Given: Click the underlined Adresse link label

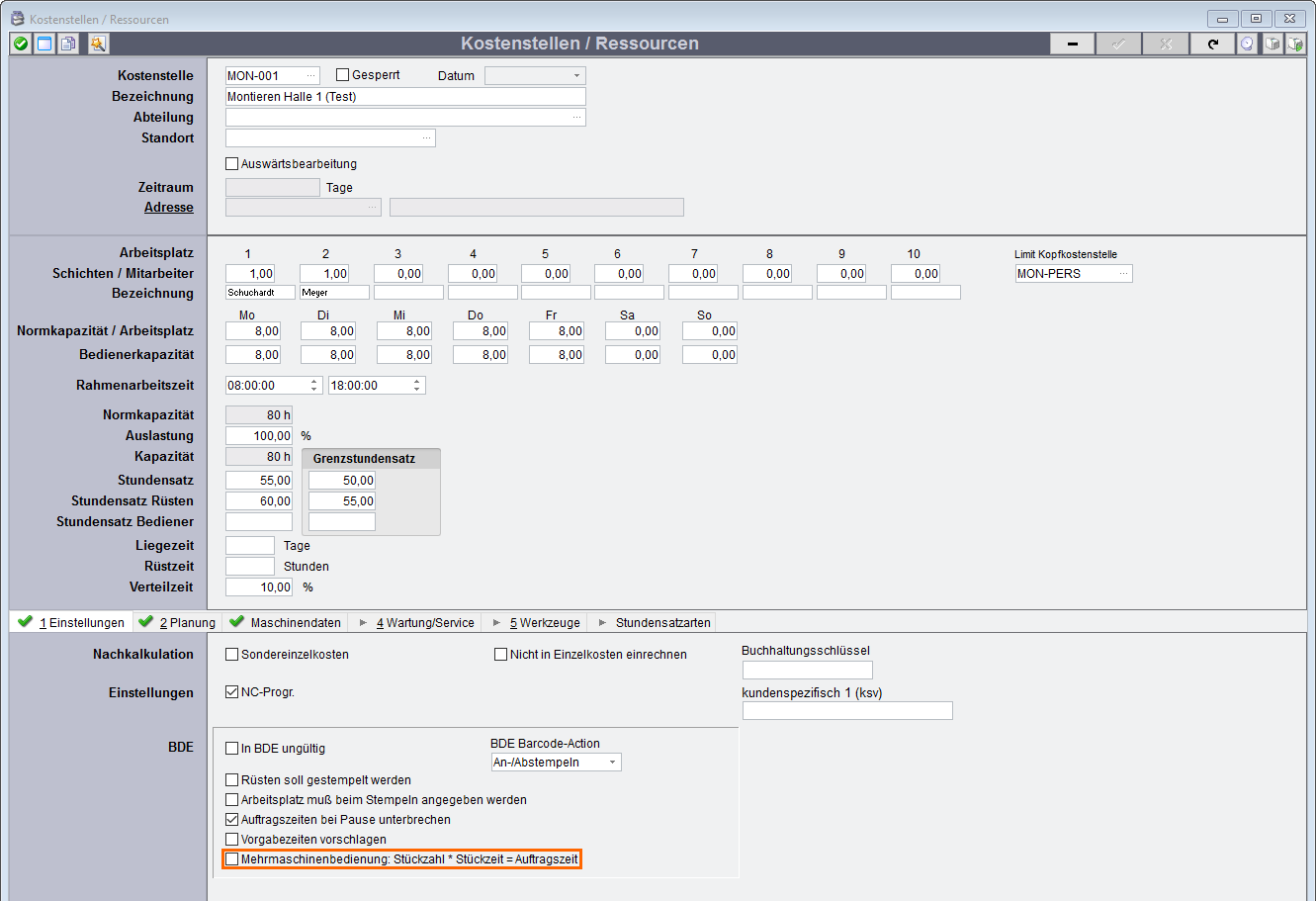Looking at the screenshot, I should 169,208.
